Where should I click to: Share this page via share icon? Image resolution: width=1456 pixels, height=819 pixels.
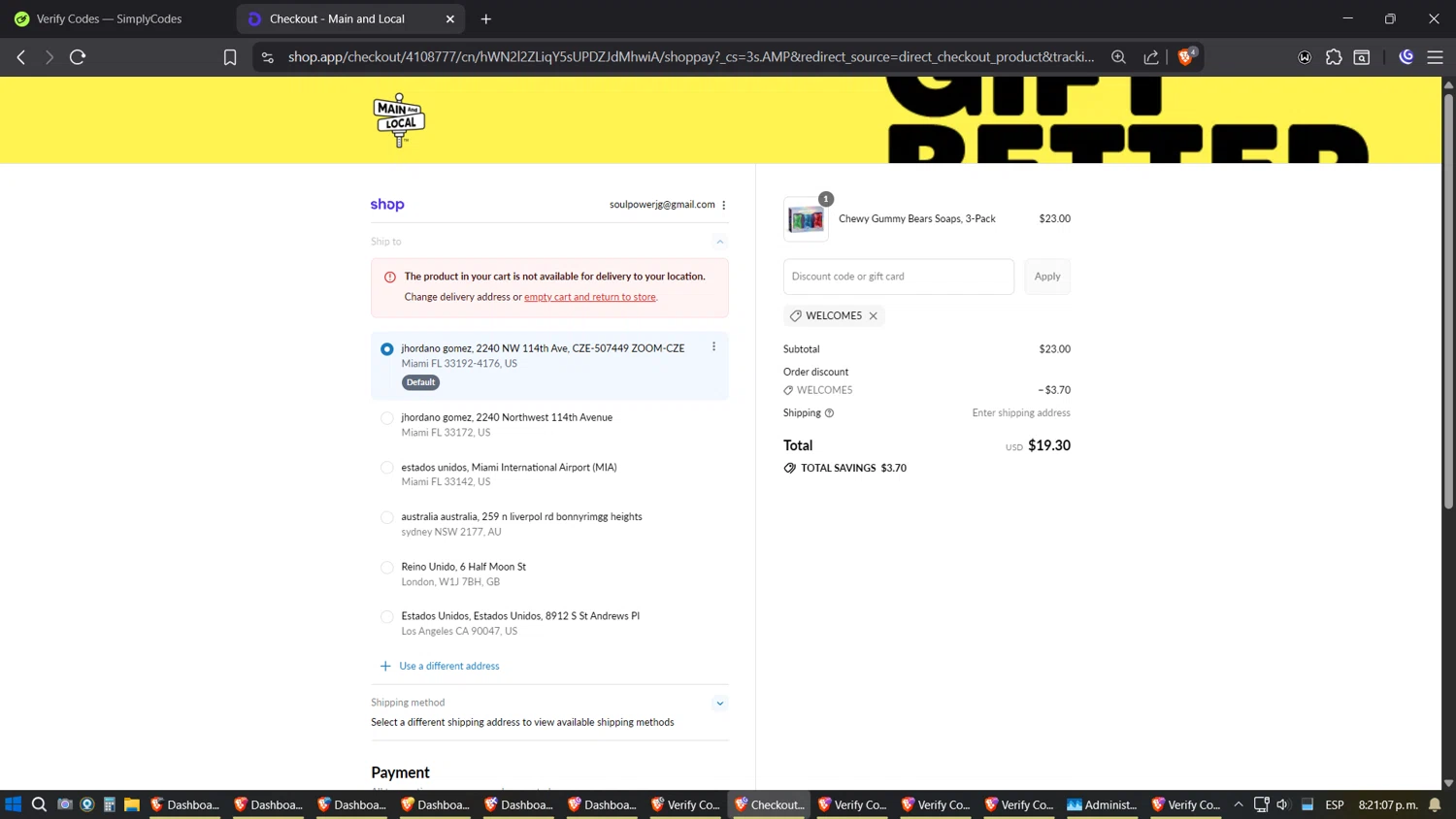[1151, 57]
